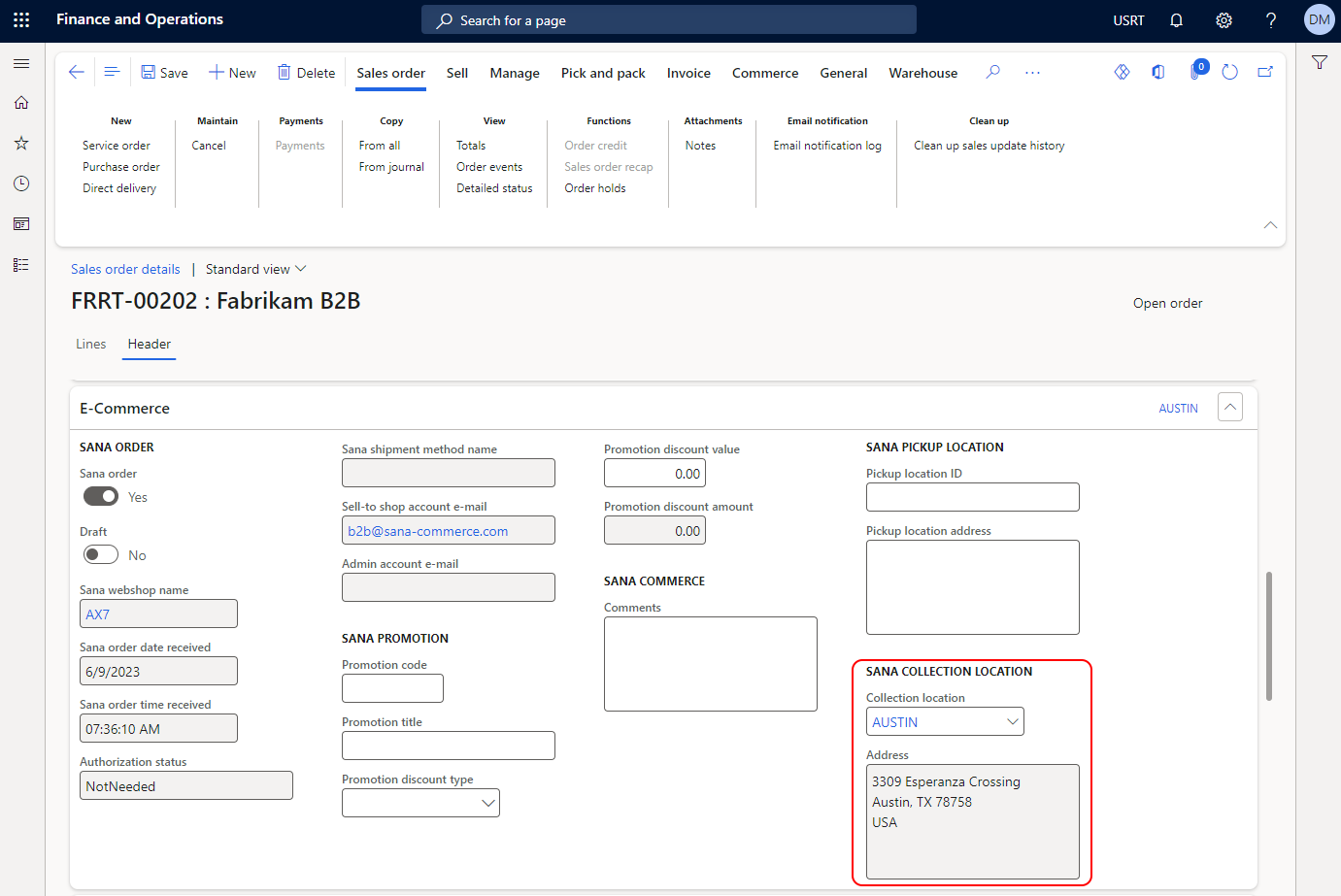Open document attachments icon with badge
The image size is (1341, 896).
click(1196, 71)
